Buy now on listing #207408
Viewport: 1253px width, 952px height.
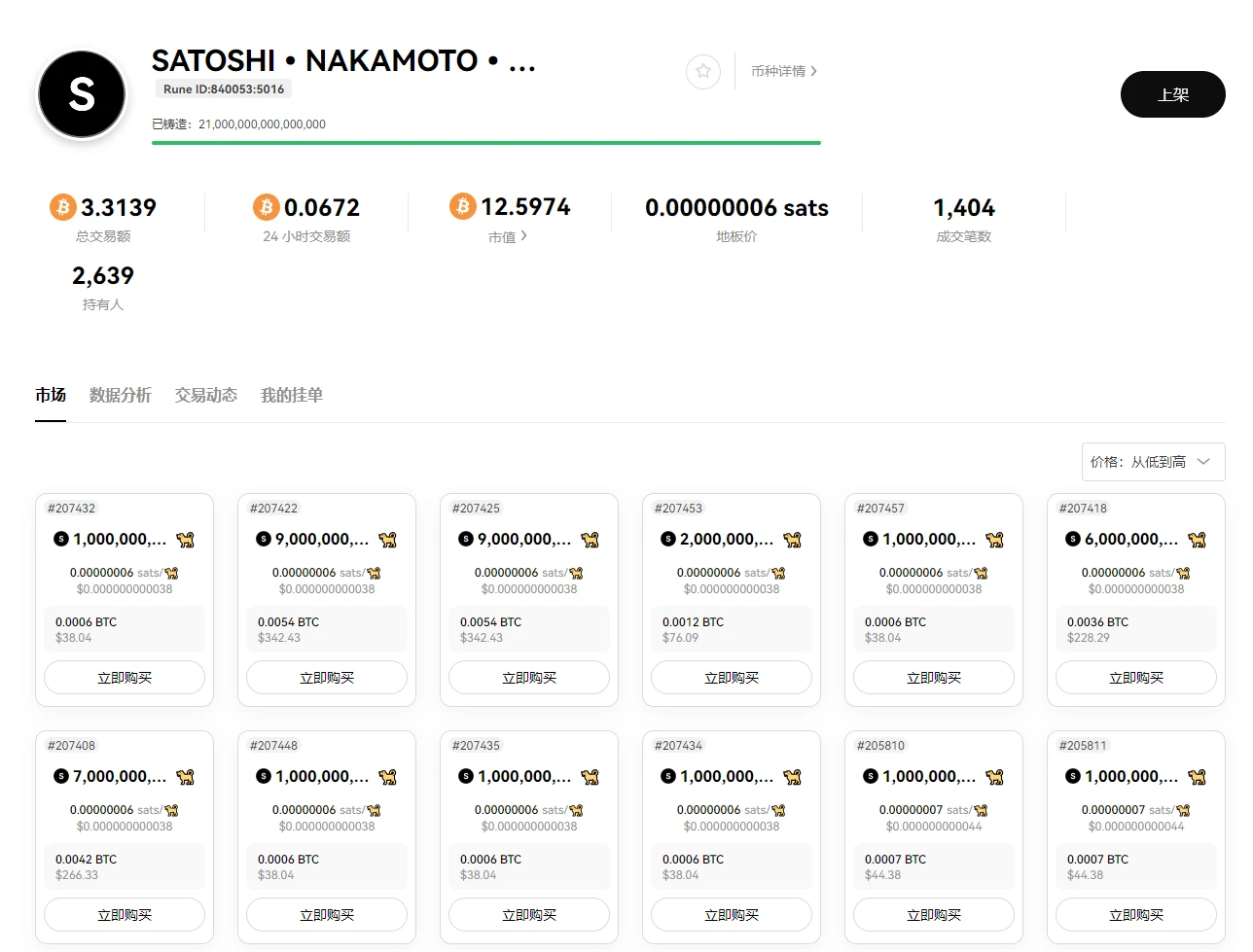(125, 915)
